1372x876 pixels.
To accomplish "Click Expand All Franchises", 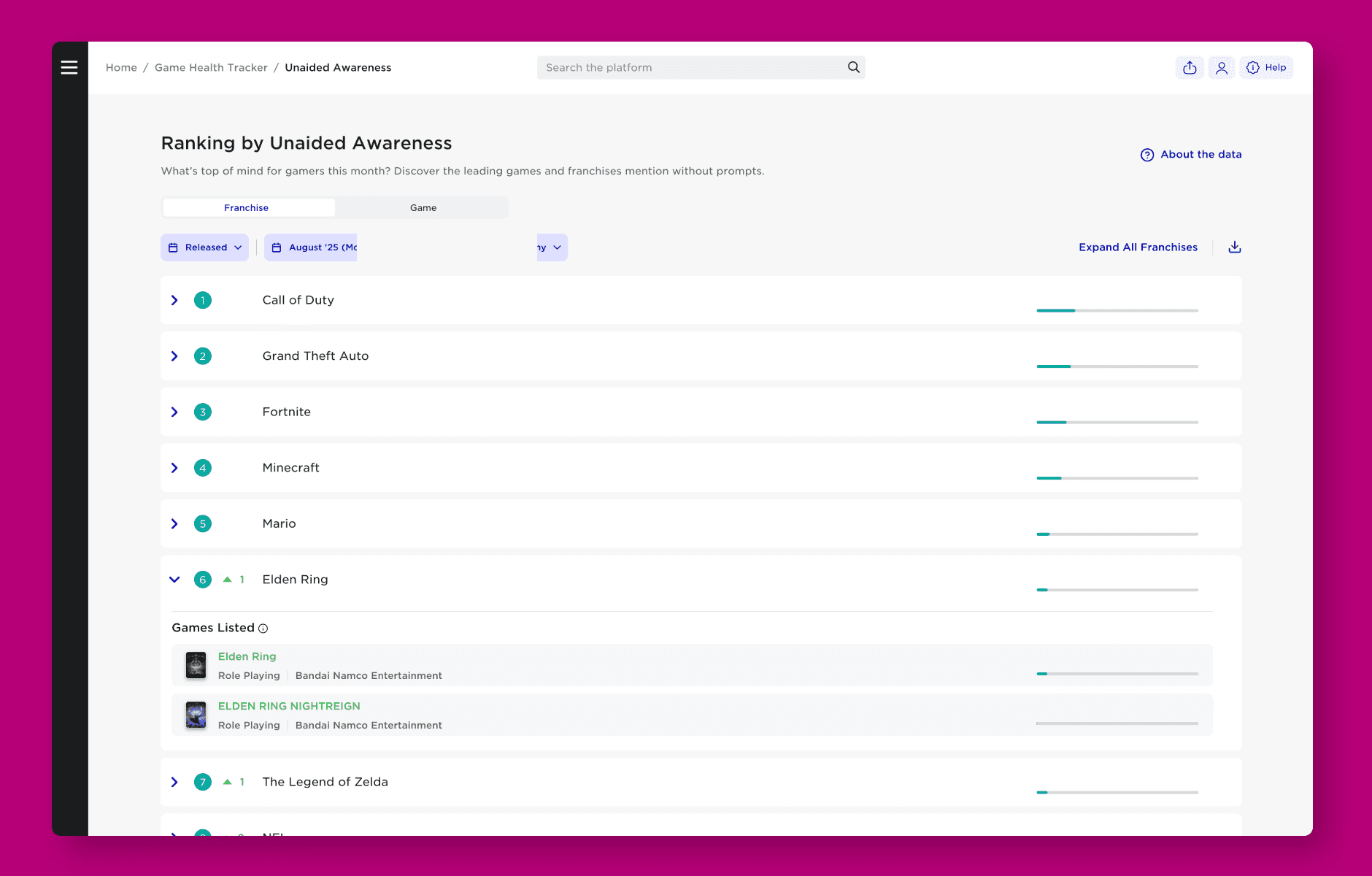I will coord(1138,247).
